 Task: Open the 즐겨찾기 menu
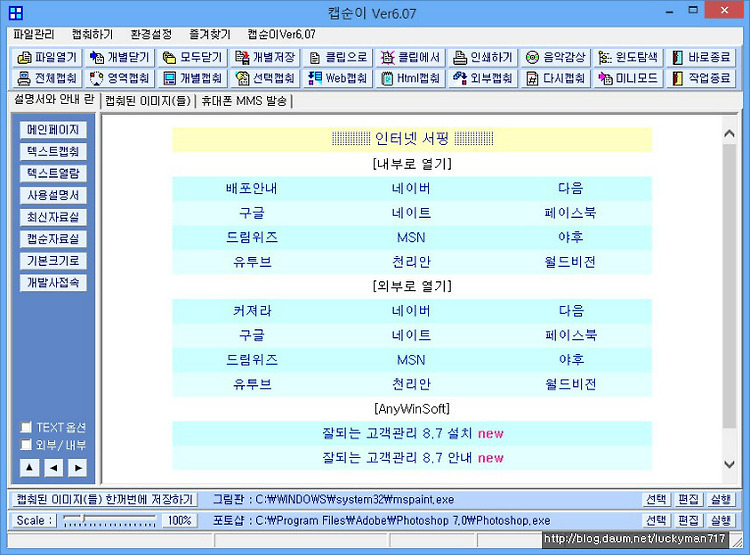(210, 34)
